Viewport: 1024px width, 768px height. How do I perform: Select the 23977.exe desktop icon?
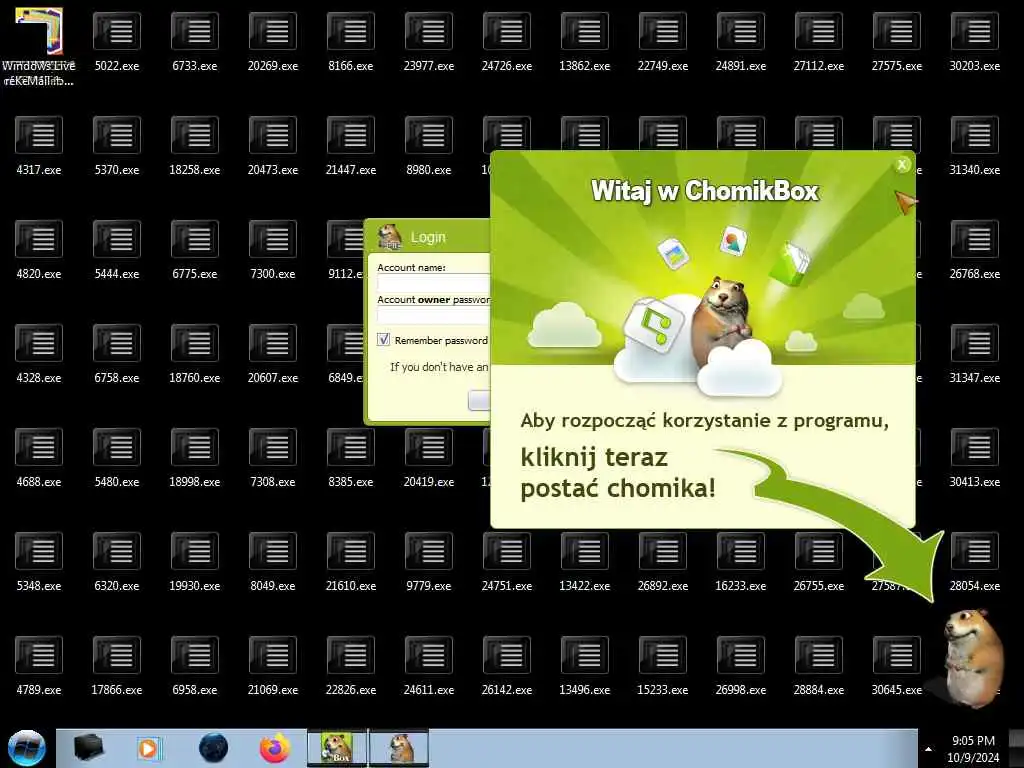click(428, 42)
